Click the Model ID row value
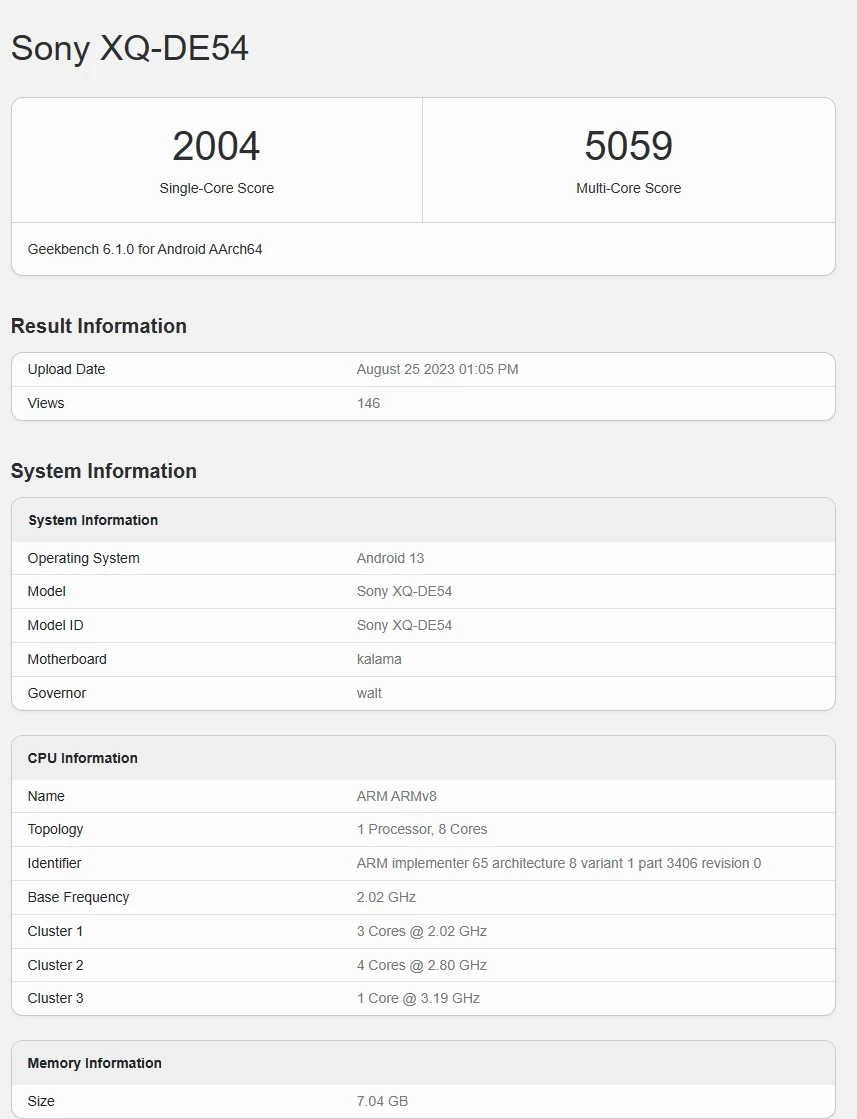Viewport: 857px width, 1119px height. pyautogui.click(x=404, y=625)
